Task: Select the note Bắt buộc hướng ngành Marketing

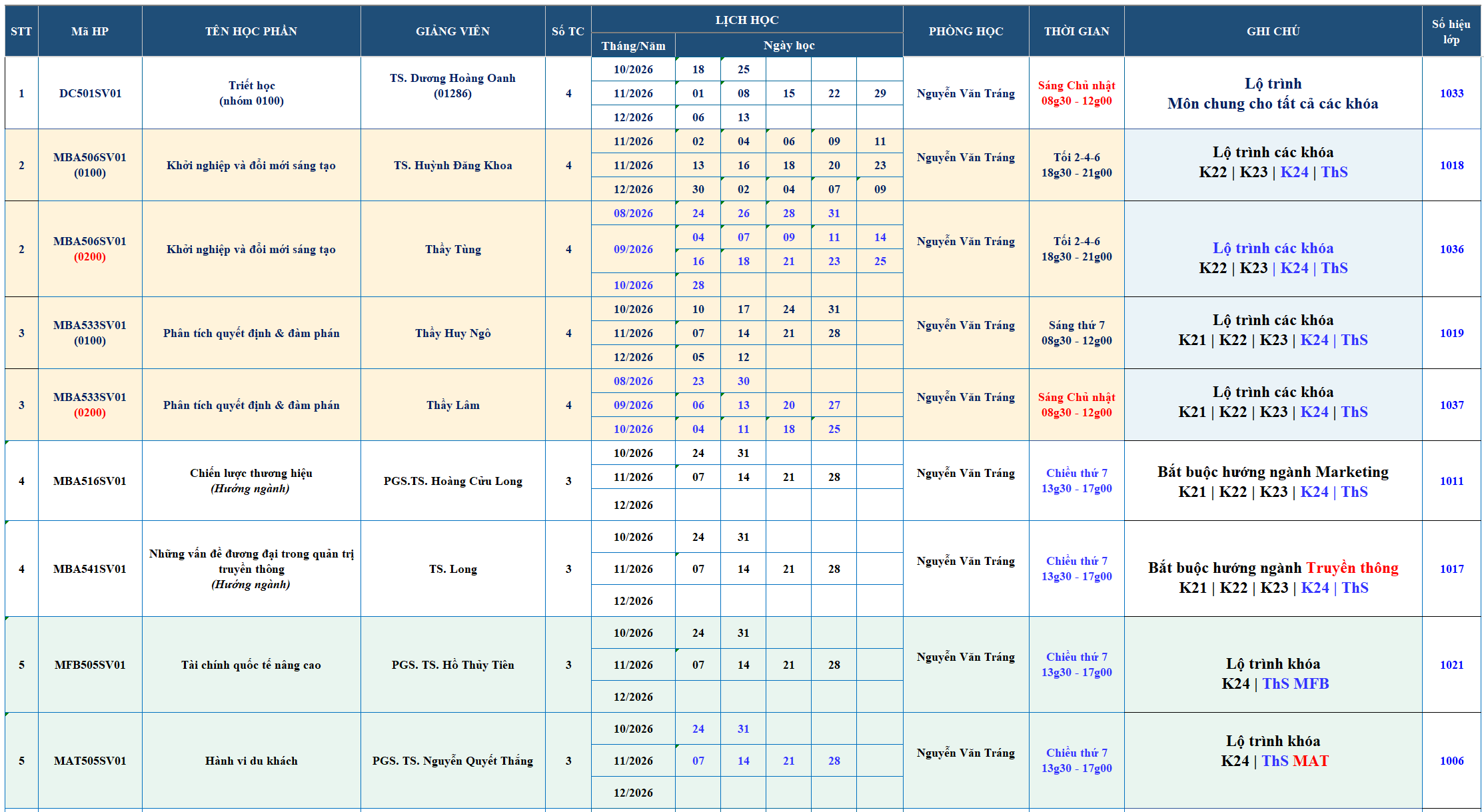Action: (x=1273, y=472)
